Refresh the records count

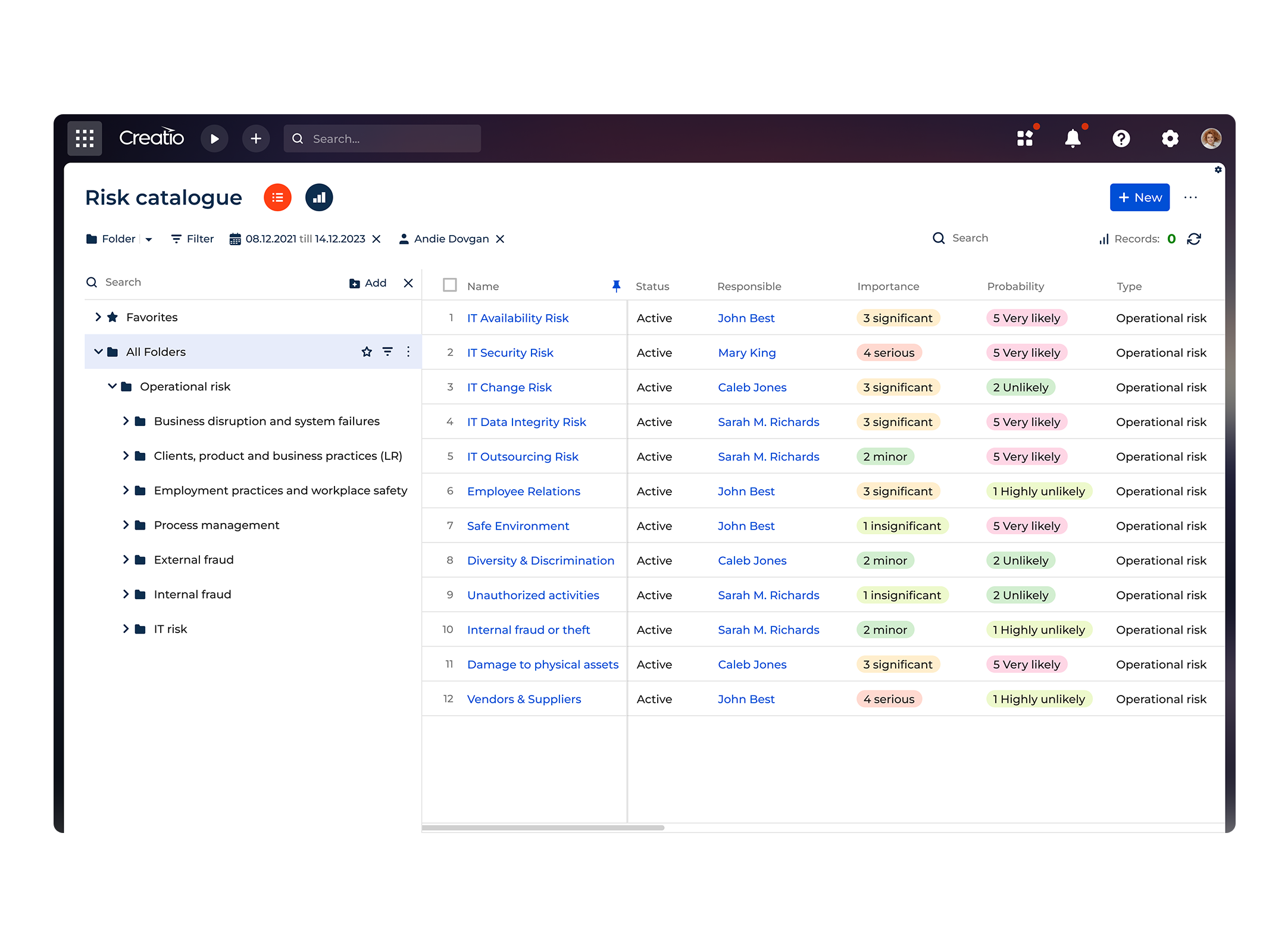[1195, 239]
